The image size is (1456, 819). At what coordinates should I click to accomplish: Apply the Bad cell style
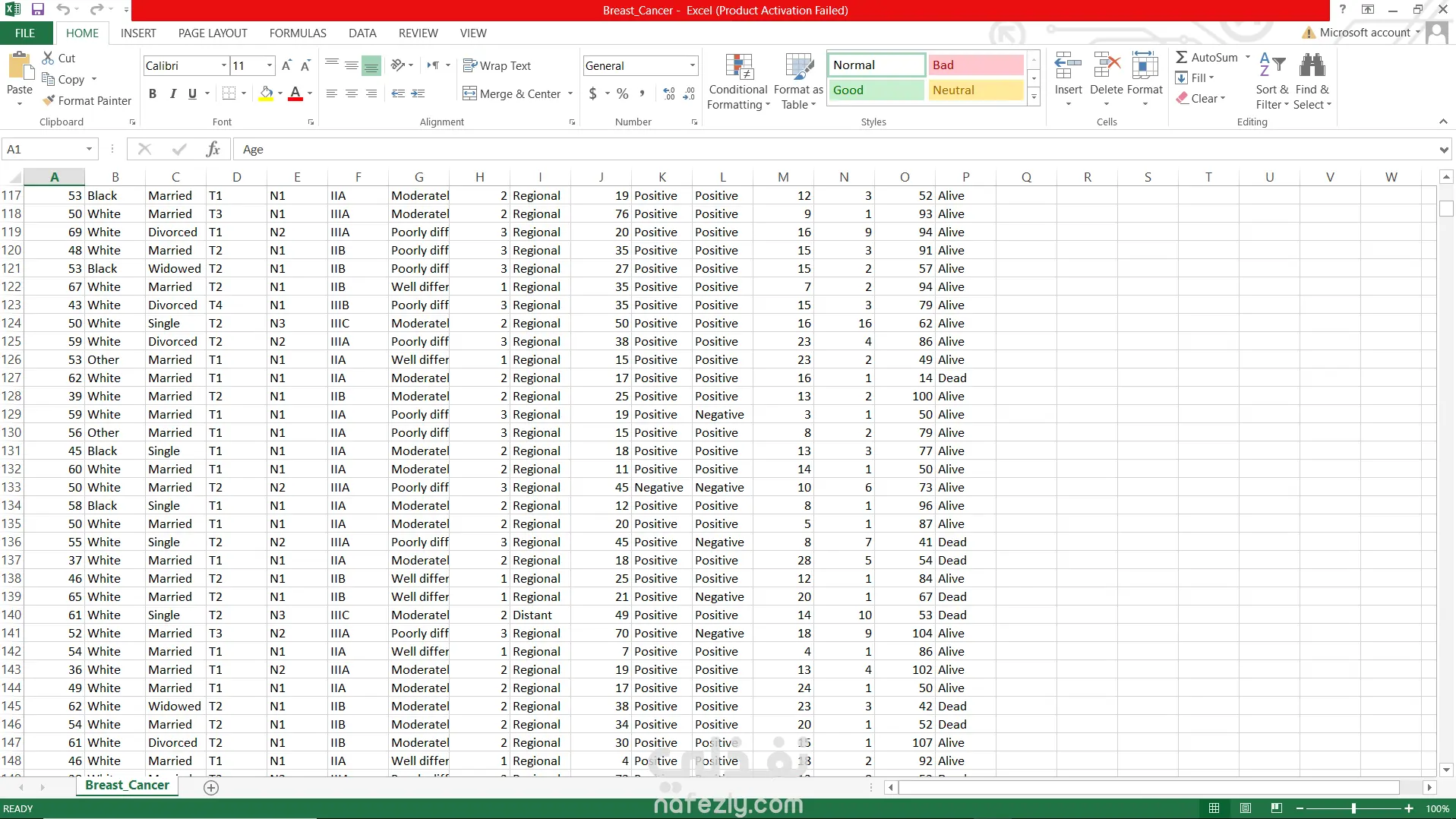point(976,65)
